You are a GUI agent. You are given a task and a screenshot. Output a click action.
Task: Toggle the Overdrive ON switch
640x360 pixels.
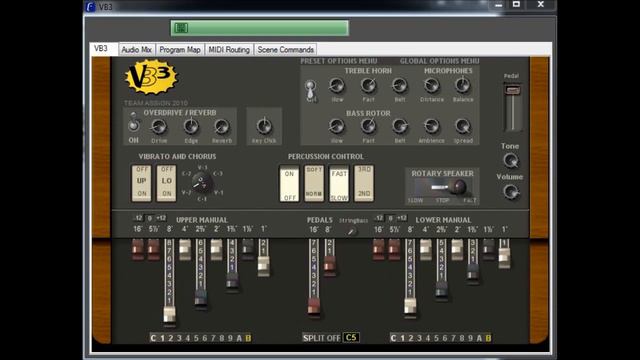point(133,125)
